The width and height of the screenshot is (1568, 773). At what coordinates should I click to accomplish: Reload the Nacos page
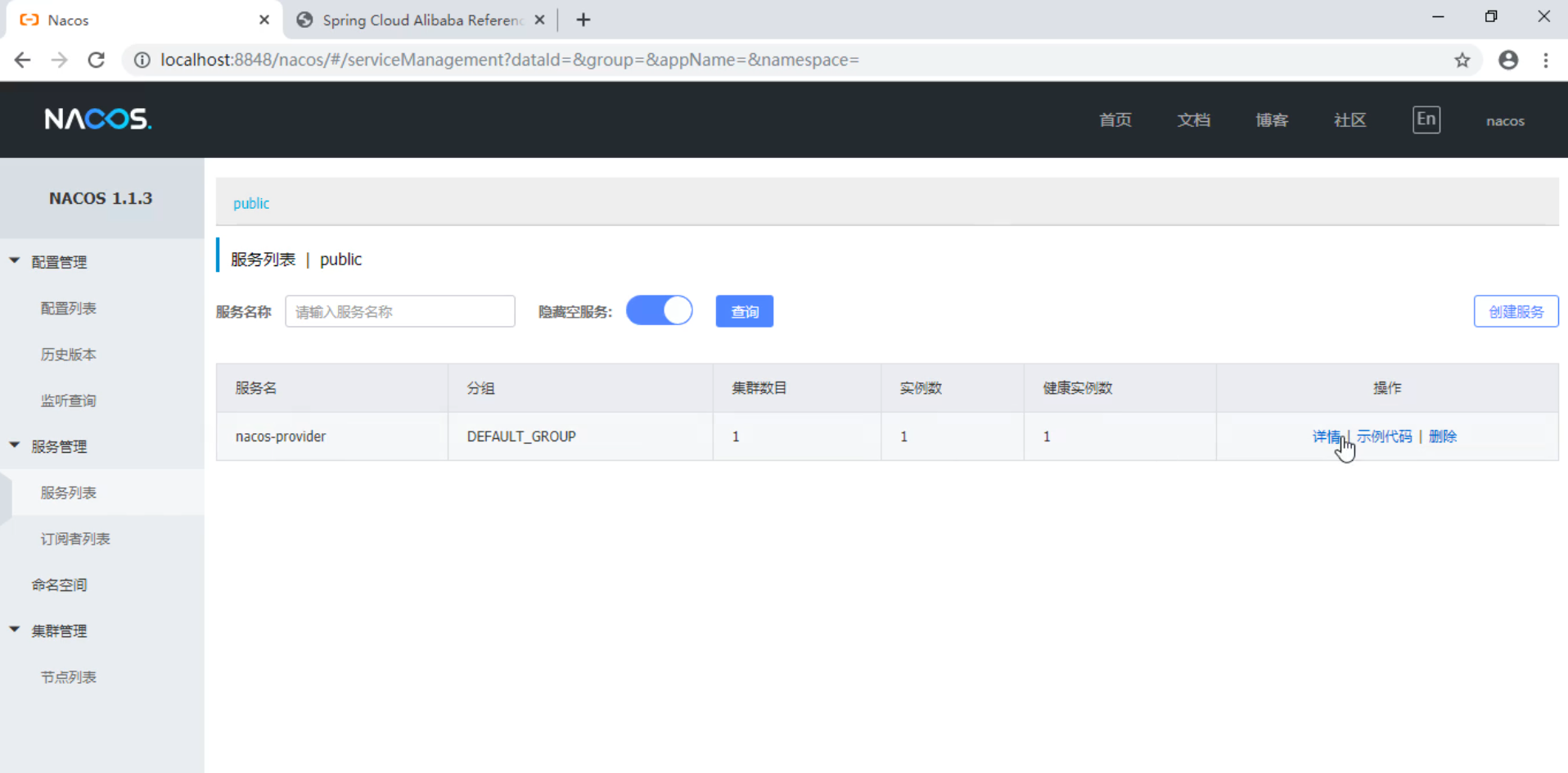coord(96,60)
